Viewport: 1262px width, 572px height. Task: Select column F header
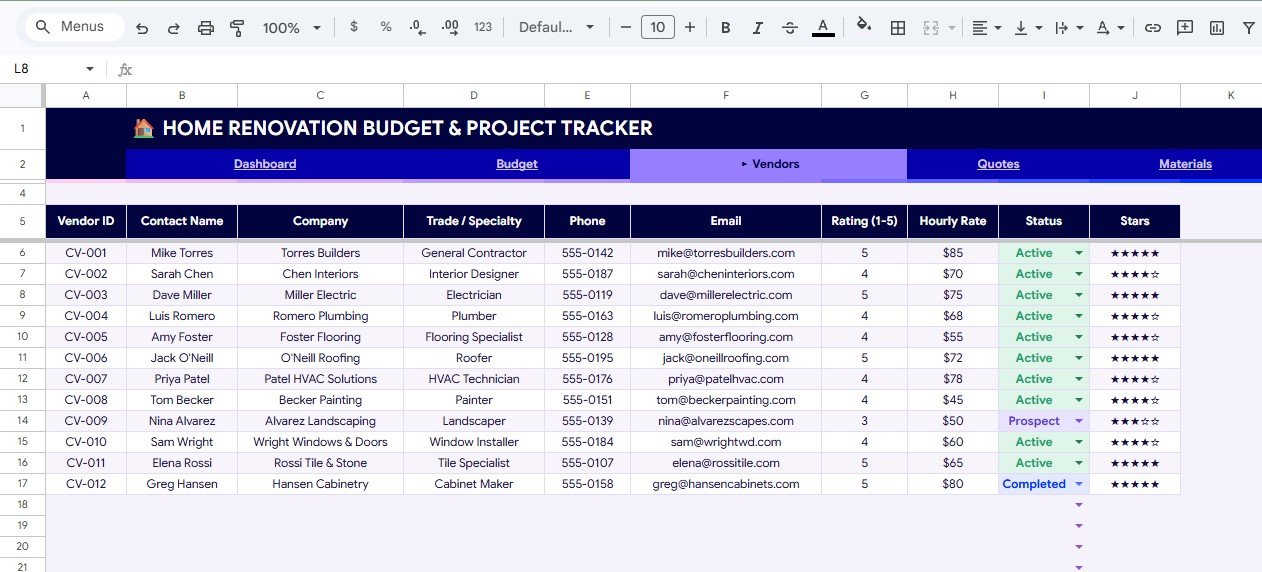click(x=726, y=96)
